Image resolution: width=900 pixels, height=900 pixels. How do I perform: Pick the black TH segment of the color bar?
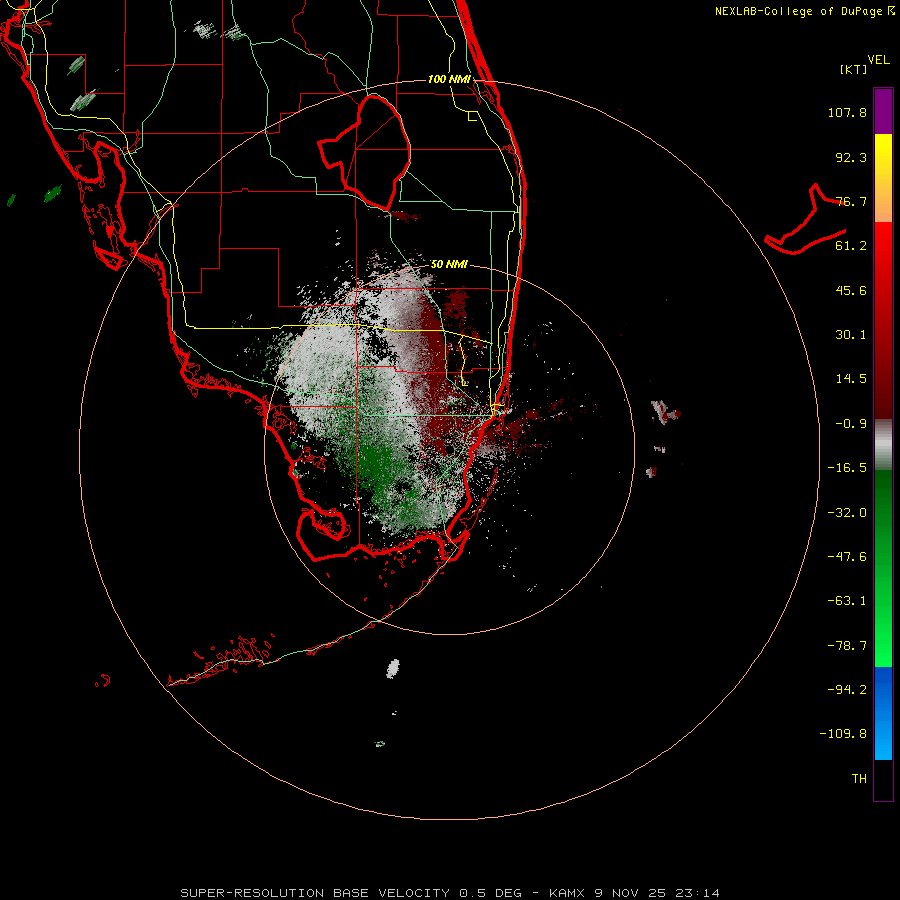(x=883, y=779)
